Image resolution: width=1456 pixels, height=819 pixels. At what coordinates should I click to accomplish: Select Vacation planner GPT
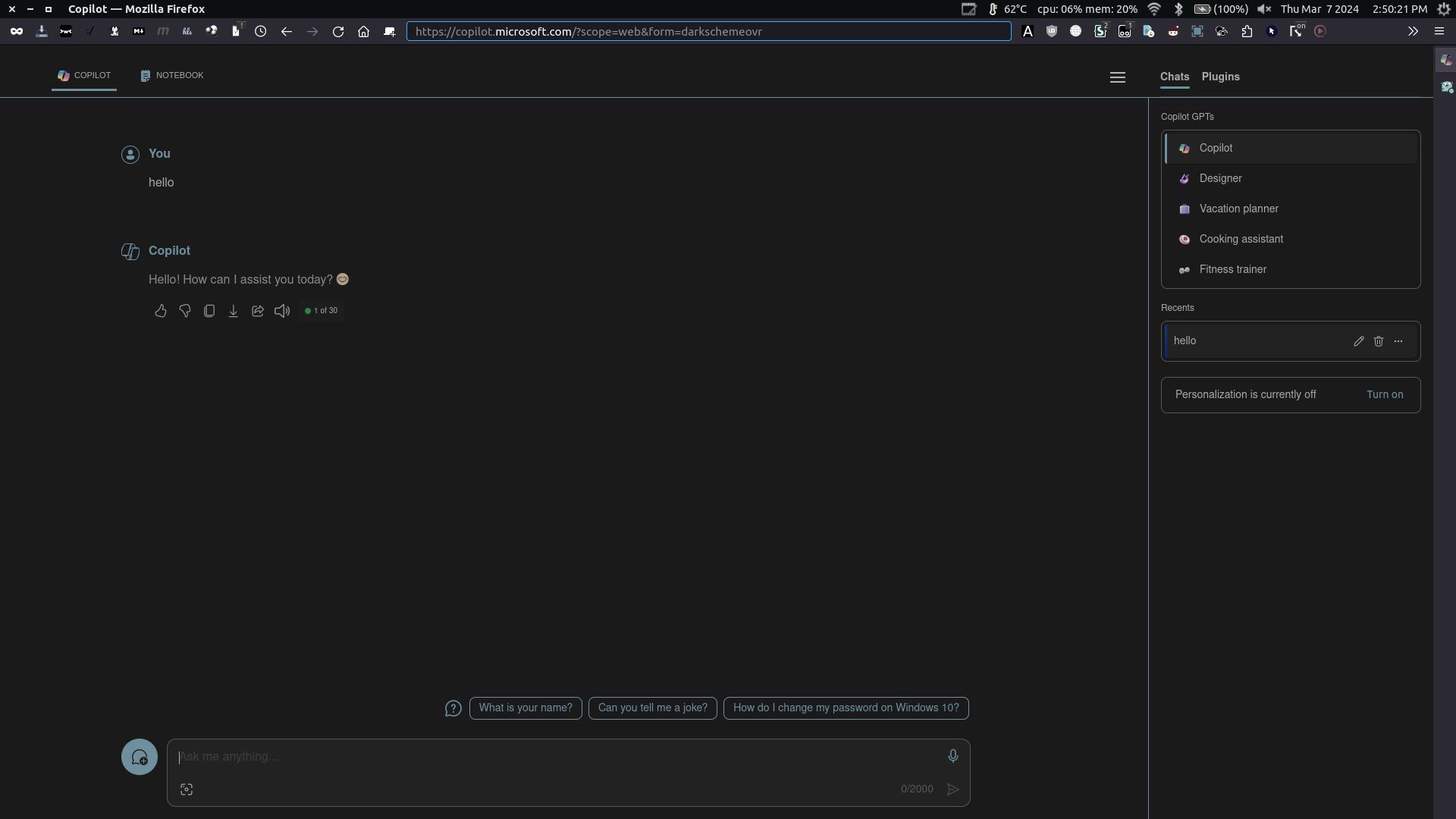tap(1238, 208)
